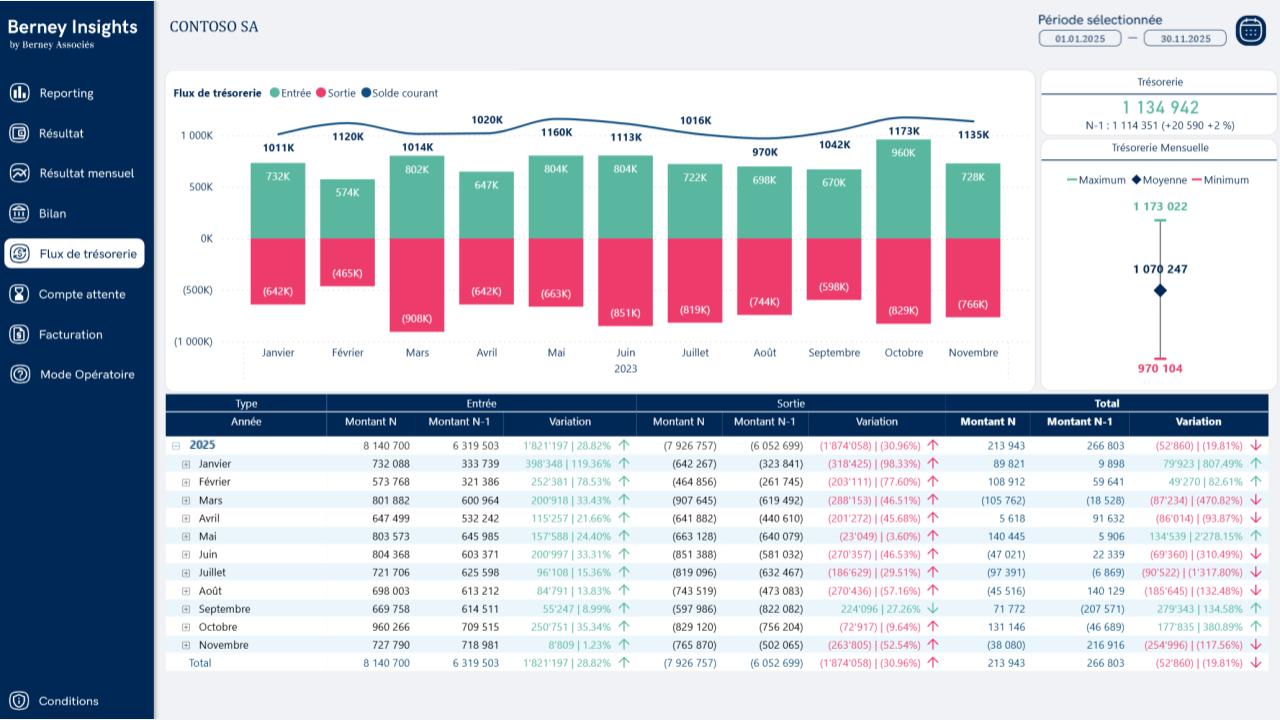Select the Flux de trésorerie tab
The height and width of the screenshot is (720, 1280).
click(74, 254)
